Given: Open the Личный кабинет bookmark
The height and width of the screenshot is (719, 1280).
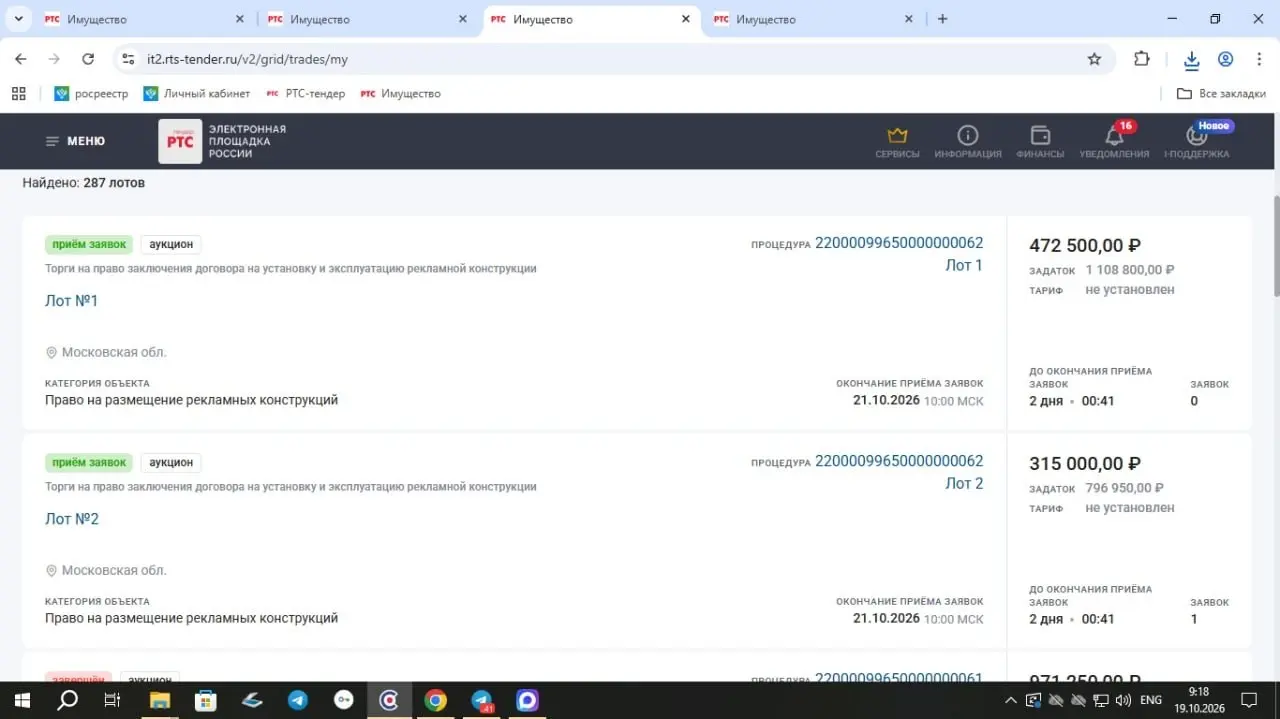Looking at the screenshot, I should [x=196, y=93].
